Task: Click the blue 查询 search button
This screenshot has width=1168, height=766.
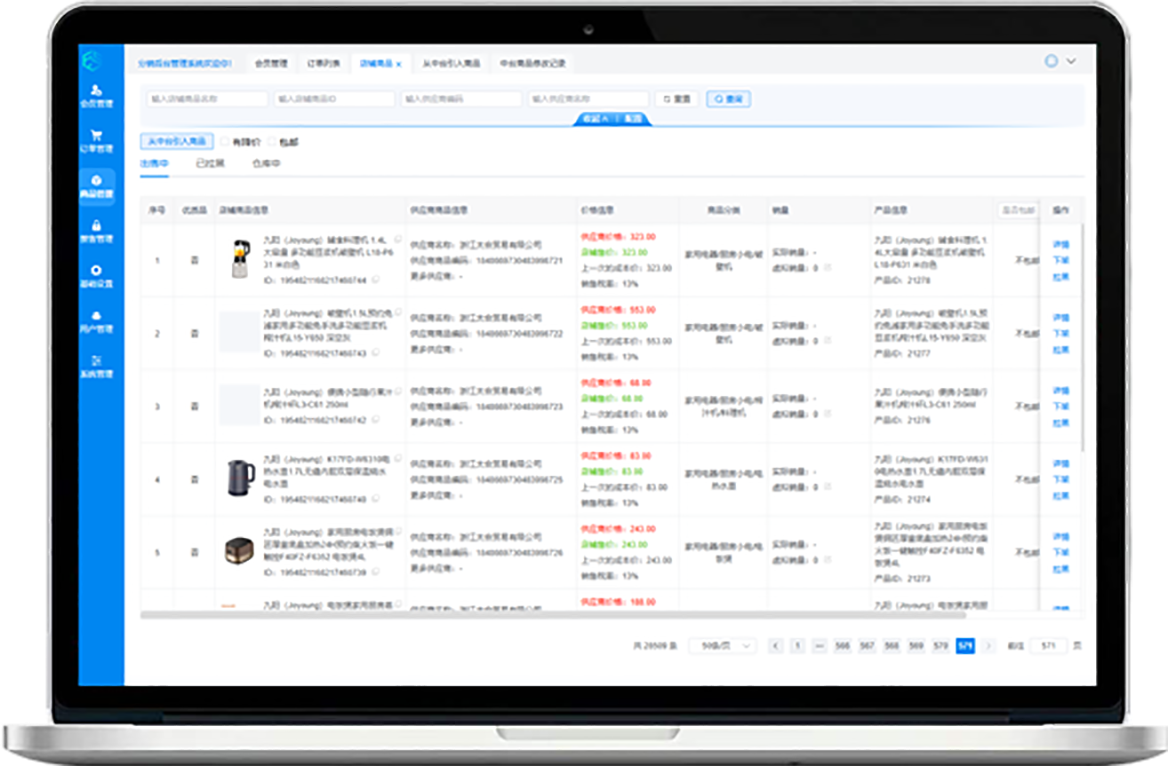Action: click(x=728, y=99)
